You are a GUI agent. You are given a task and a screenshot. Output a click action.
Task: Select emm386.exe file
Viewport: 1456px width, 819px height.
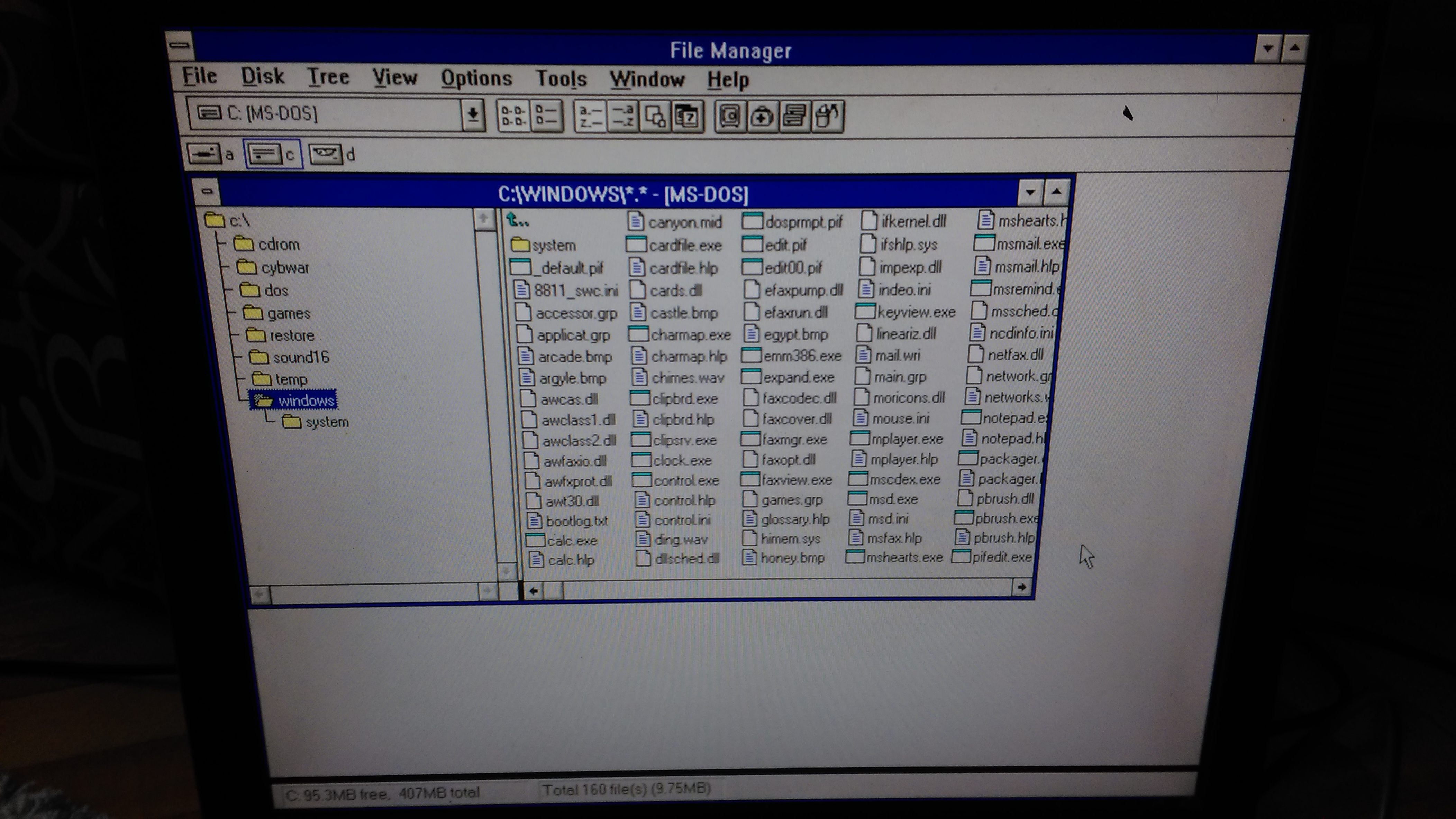click(791, 356)
